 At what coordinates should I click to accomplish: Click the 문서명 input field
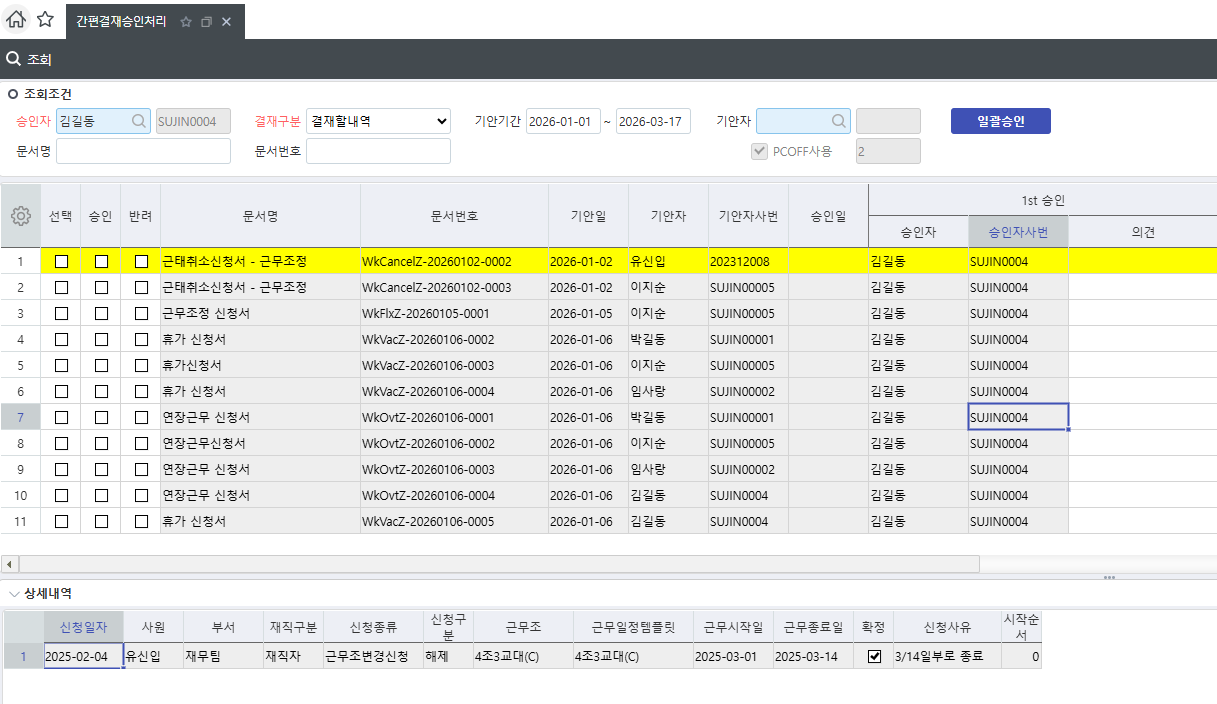[x=143, y=151]
